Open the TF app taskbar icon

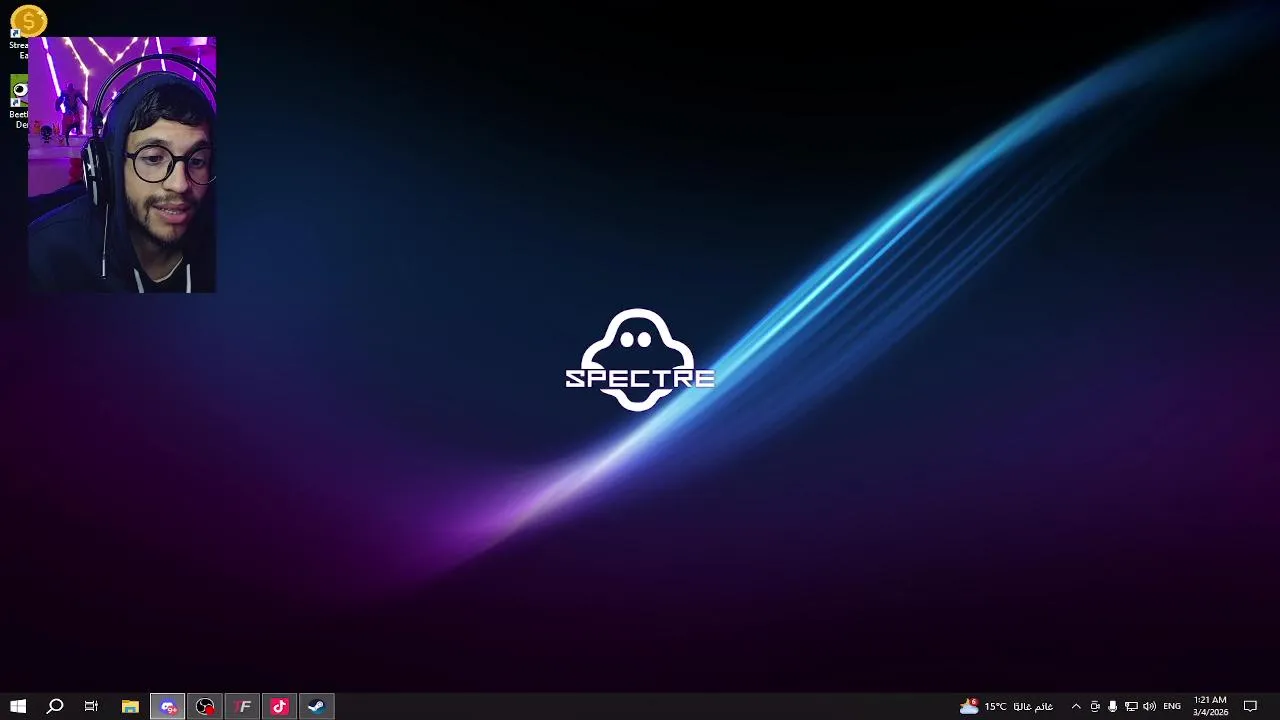click(x=242, y=706)
